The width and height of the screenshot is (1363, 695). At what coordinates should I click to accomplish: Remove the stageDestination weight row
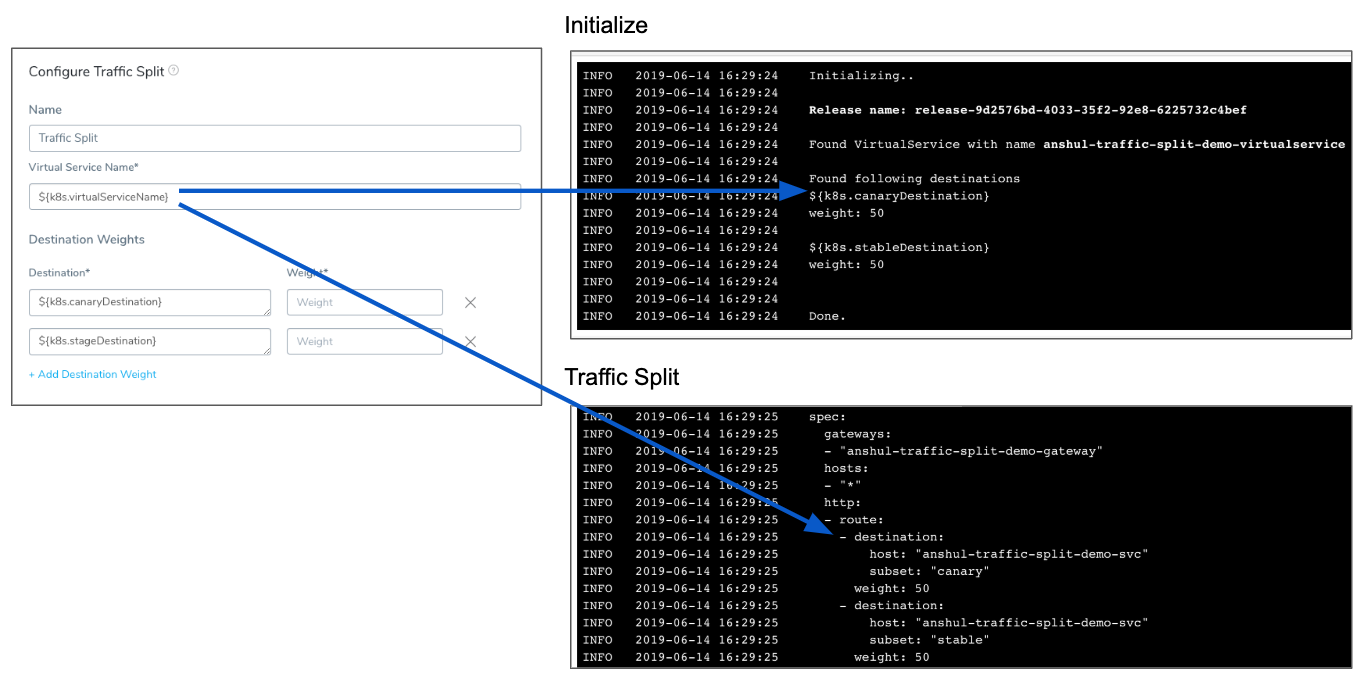470,341
